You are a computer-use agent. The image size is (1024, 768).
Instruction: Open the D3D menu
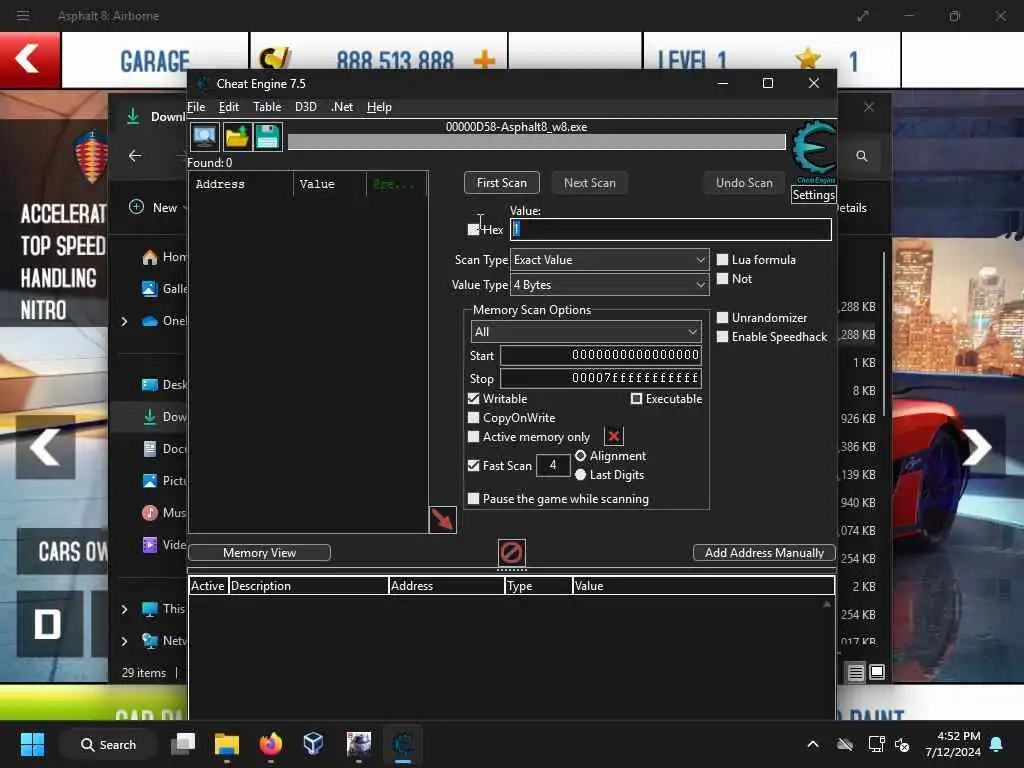(306, 106)
